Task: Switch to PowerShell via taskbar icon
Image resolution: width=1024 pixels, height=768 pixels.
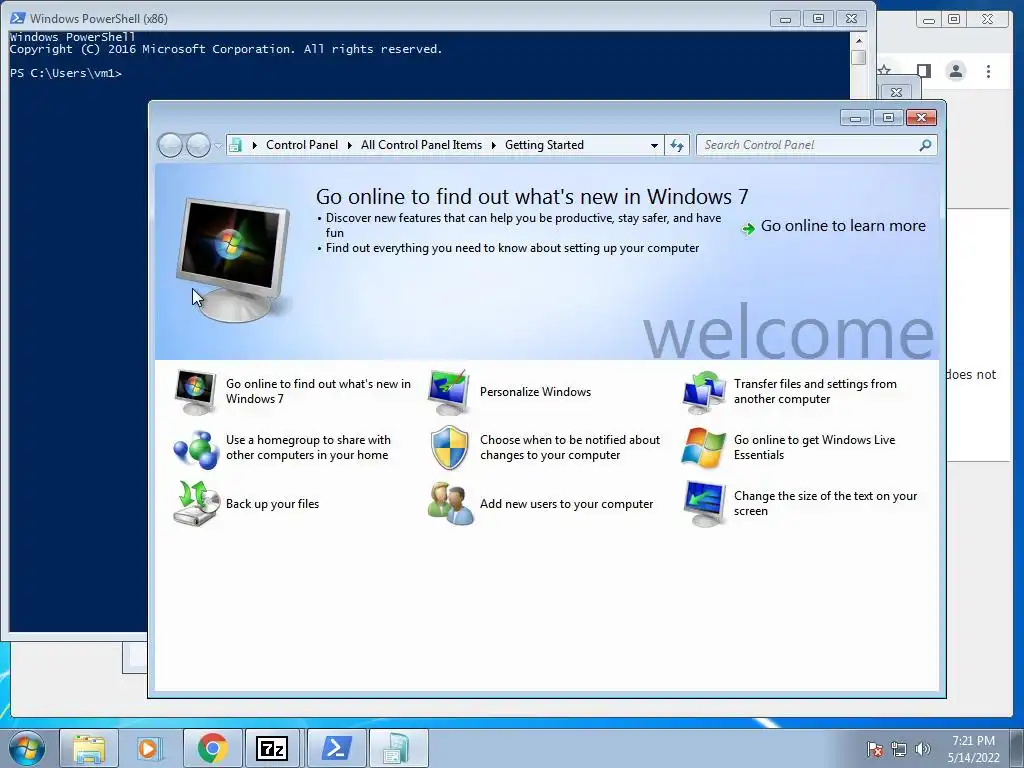Action: click(336, 748)
